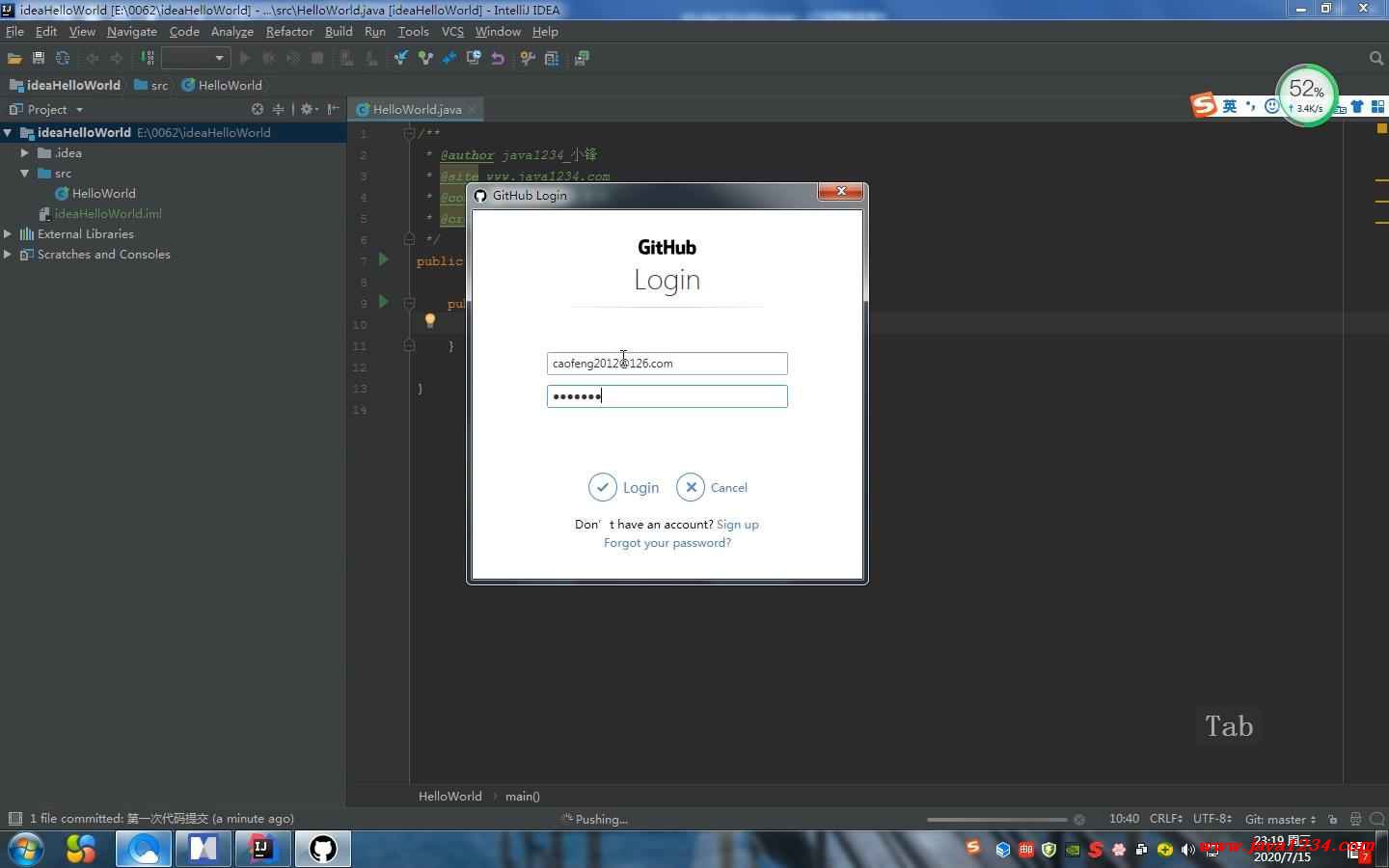Screen dimensions: 1389x868
Task: Click the password input field
Action: click(667, 396)
